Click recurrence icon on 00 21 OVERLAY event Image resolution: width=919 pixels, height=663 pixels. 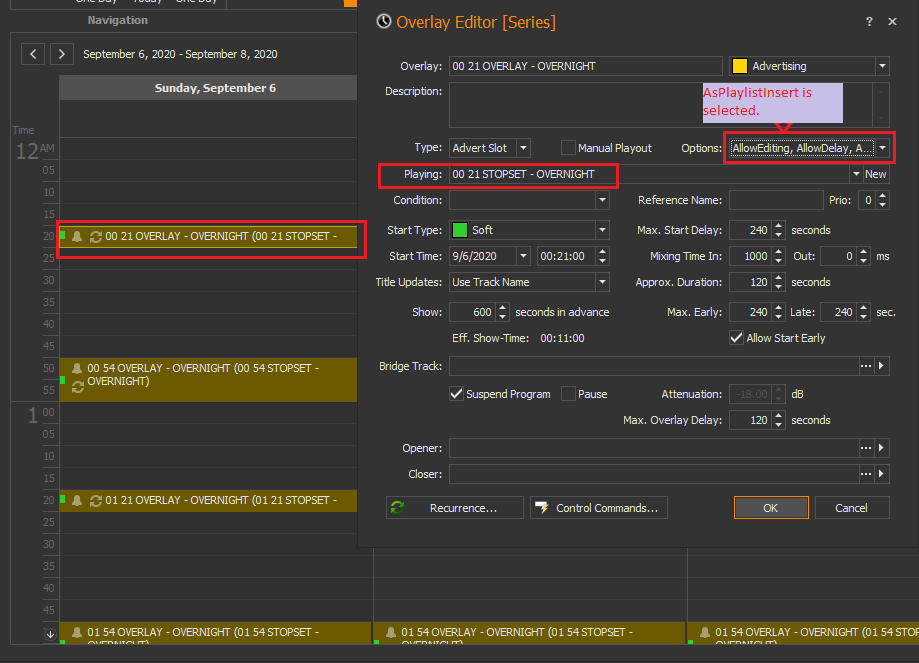pyautogui.click(x=96, y=236)
